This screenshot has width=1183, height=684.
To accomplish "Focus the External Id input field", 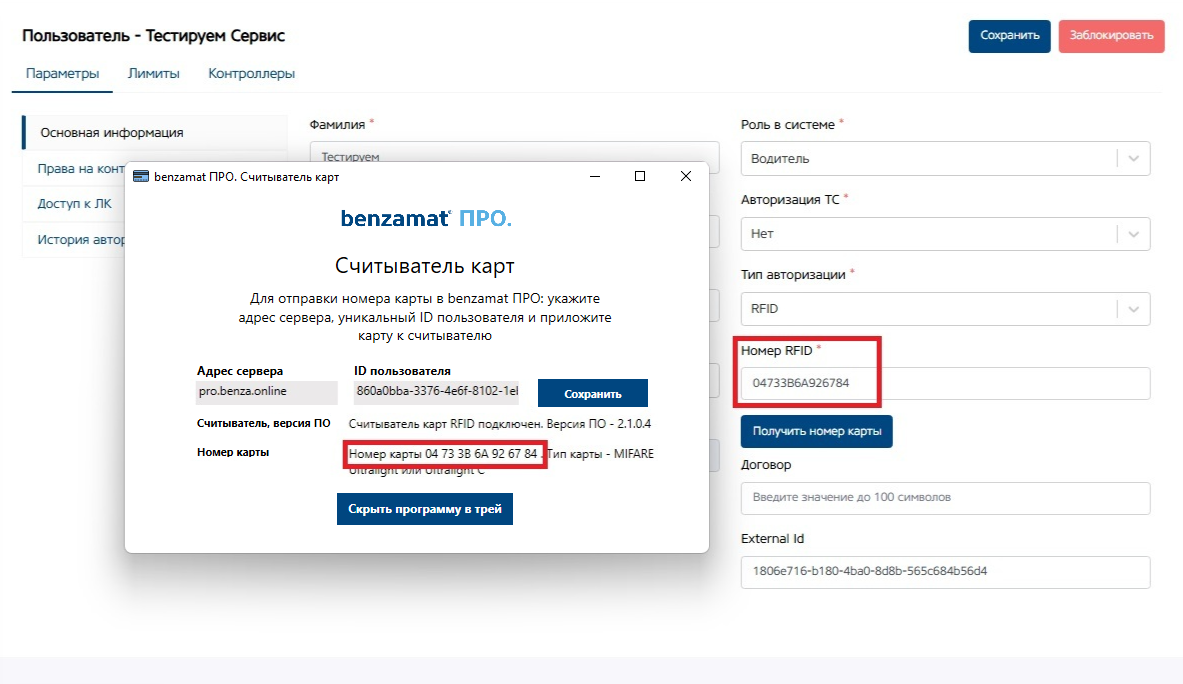I will [945, 572].
